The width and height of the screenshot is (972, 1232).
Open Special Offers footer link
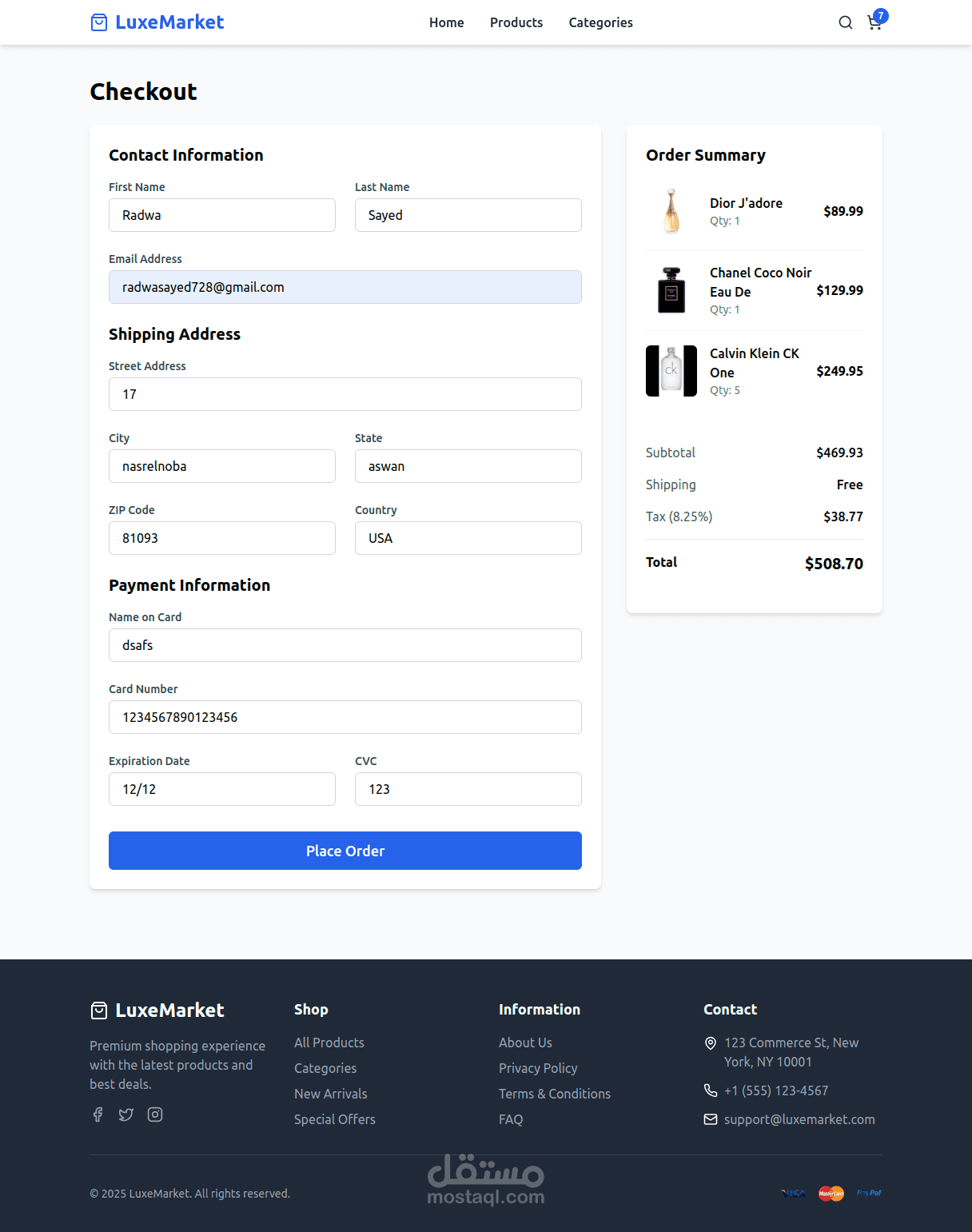tap(335, 1119)
